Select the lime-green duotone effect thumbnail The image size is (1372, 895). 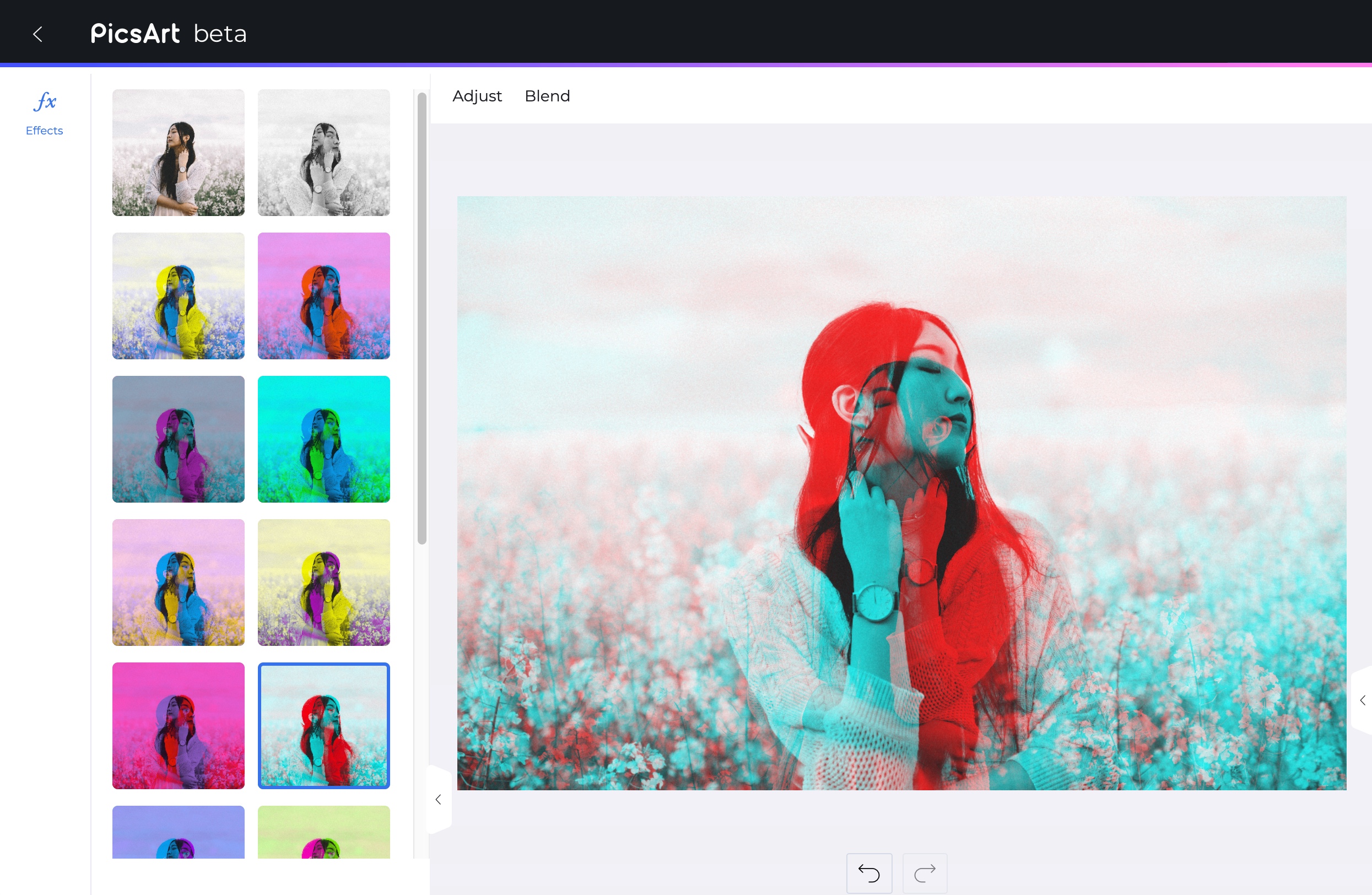point(324,830)
